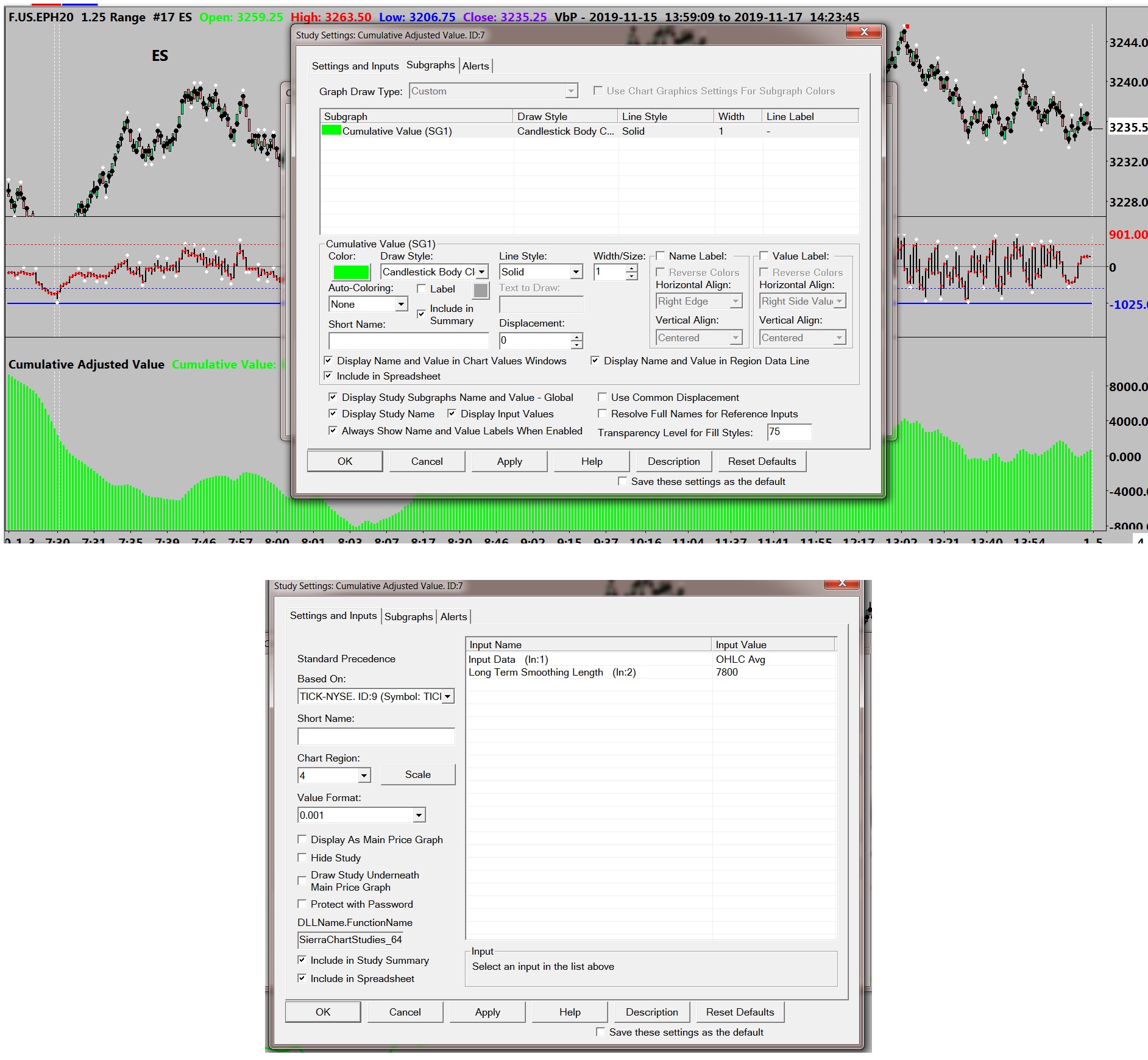The image size is (1148, 1060).
Task: Uncheck Include in Study Summary
Action: [x=302, y=960]
